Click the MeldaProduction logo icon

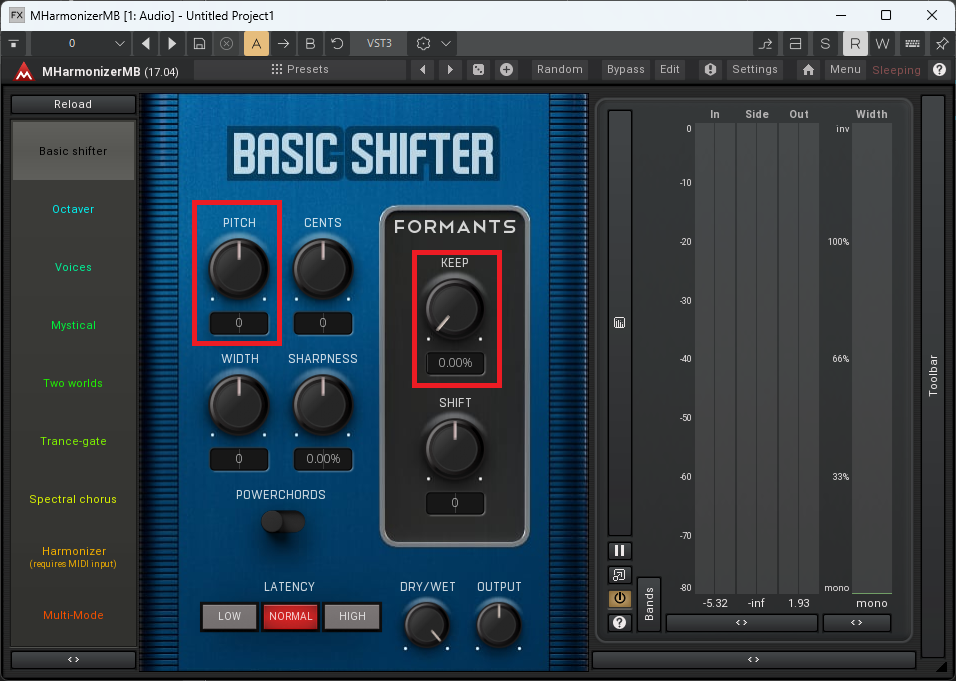click(x=24, y=71)
